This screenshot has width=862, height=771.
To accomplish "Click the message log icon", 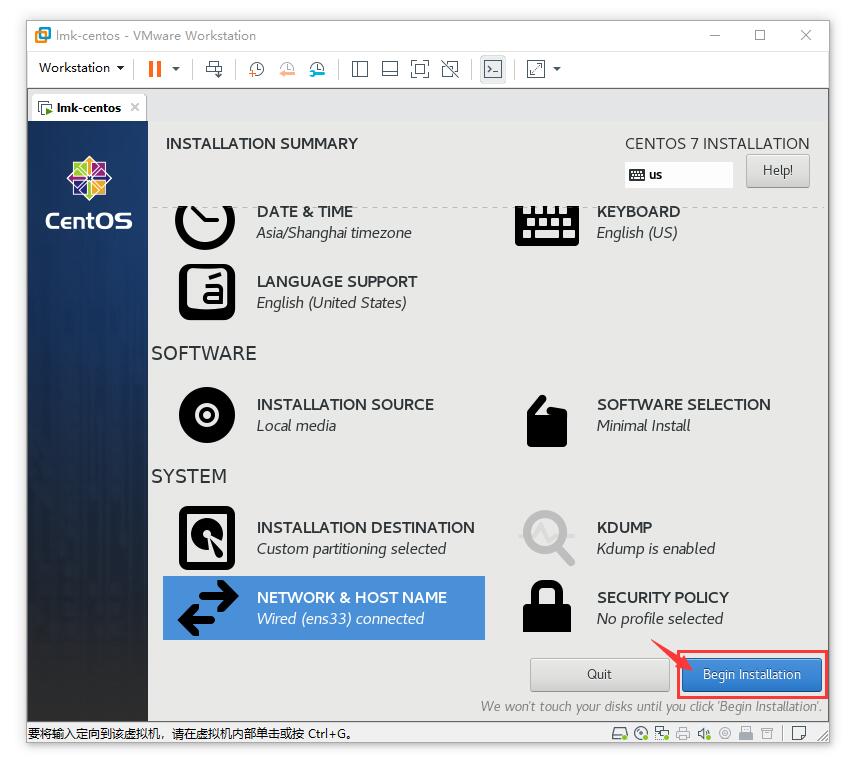I will click(x=799, y=734).
